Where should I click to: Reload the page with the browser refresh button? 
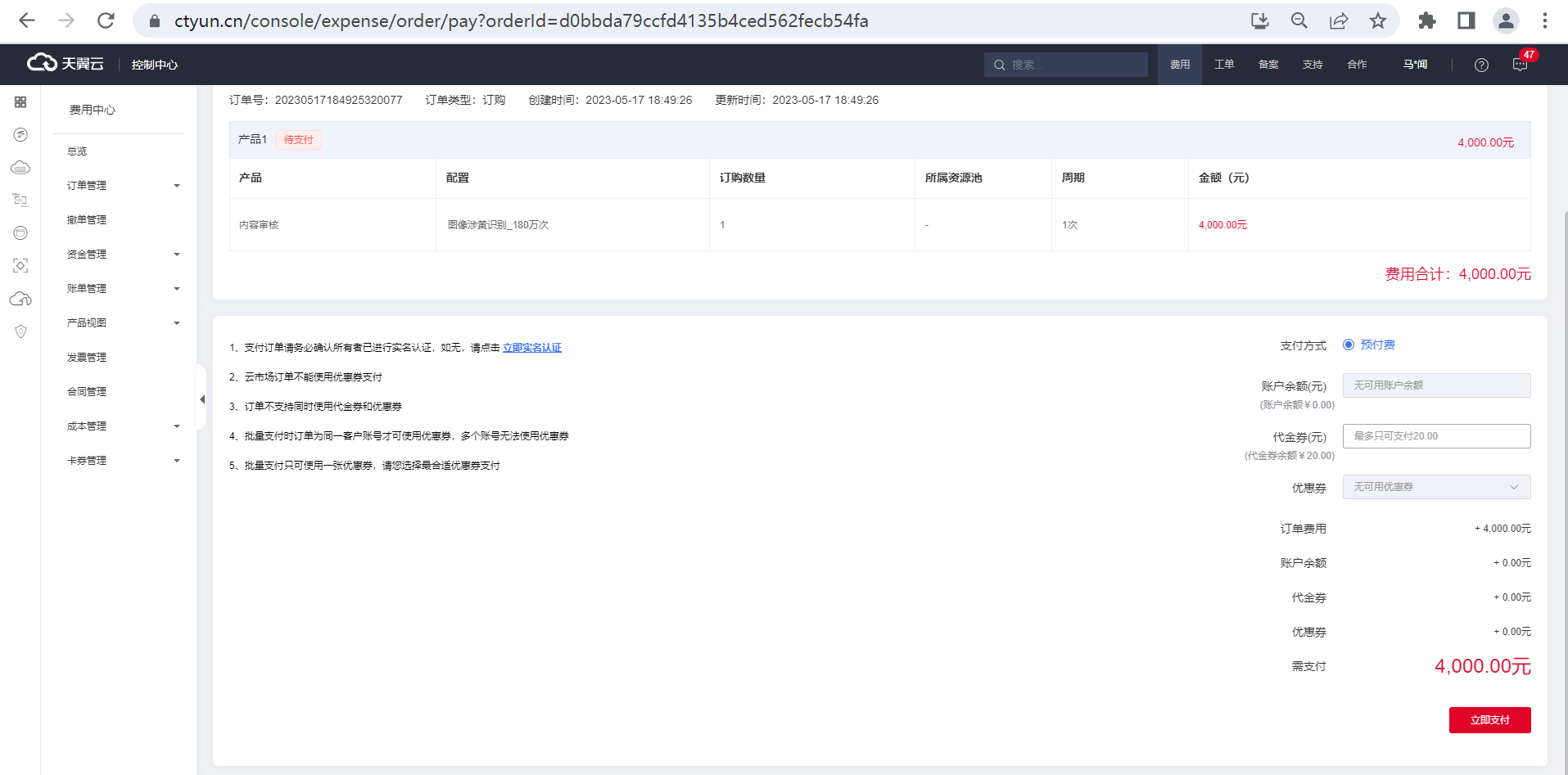pos(106,20)
